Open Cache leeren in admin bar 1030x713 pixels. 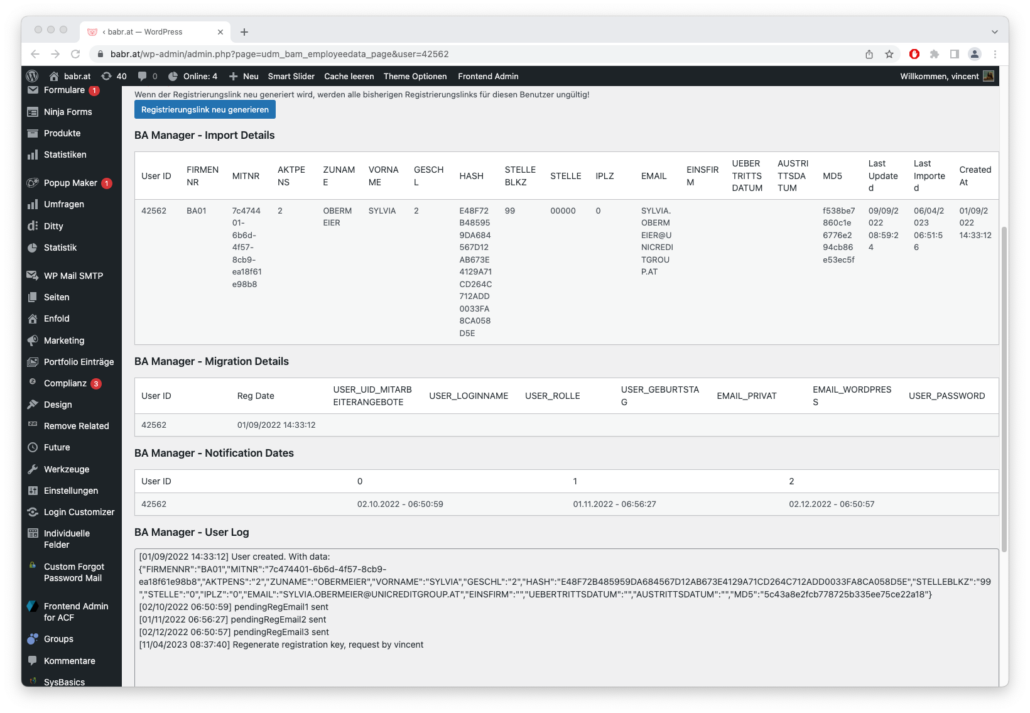[x=349, y=76]
